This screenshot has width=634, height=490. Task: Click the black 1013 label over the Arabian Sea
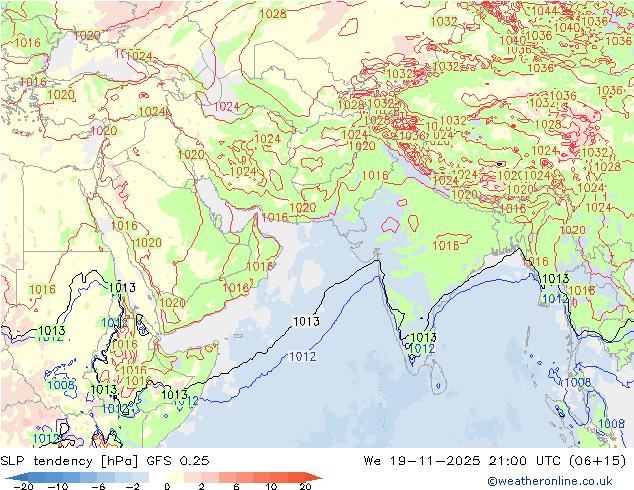click(306, 321)
